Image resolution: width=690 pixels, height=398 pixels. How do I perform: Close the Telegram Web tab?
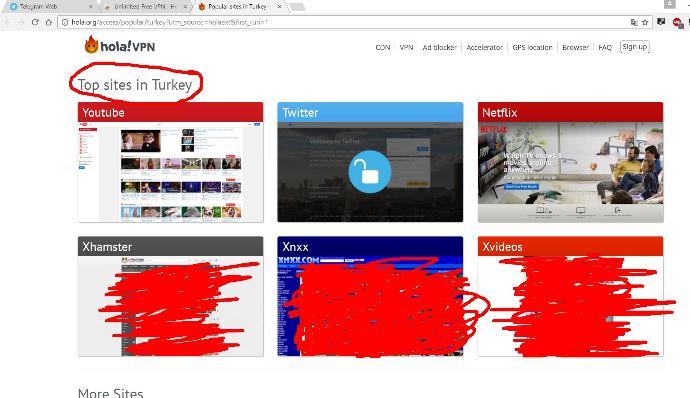(91, 7)
